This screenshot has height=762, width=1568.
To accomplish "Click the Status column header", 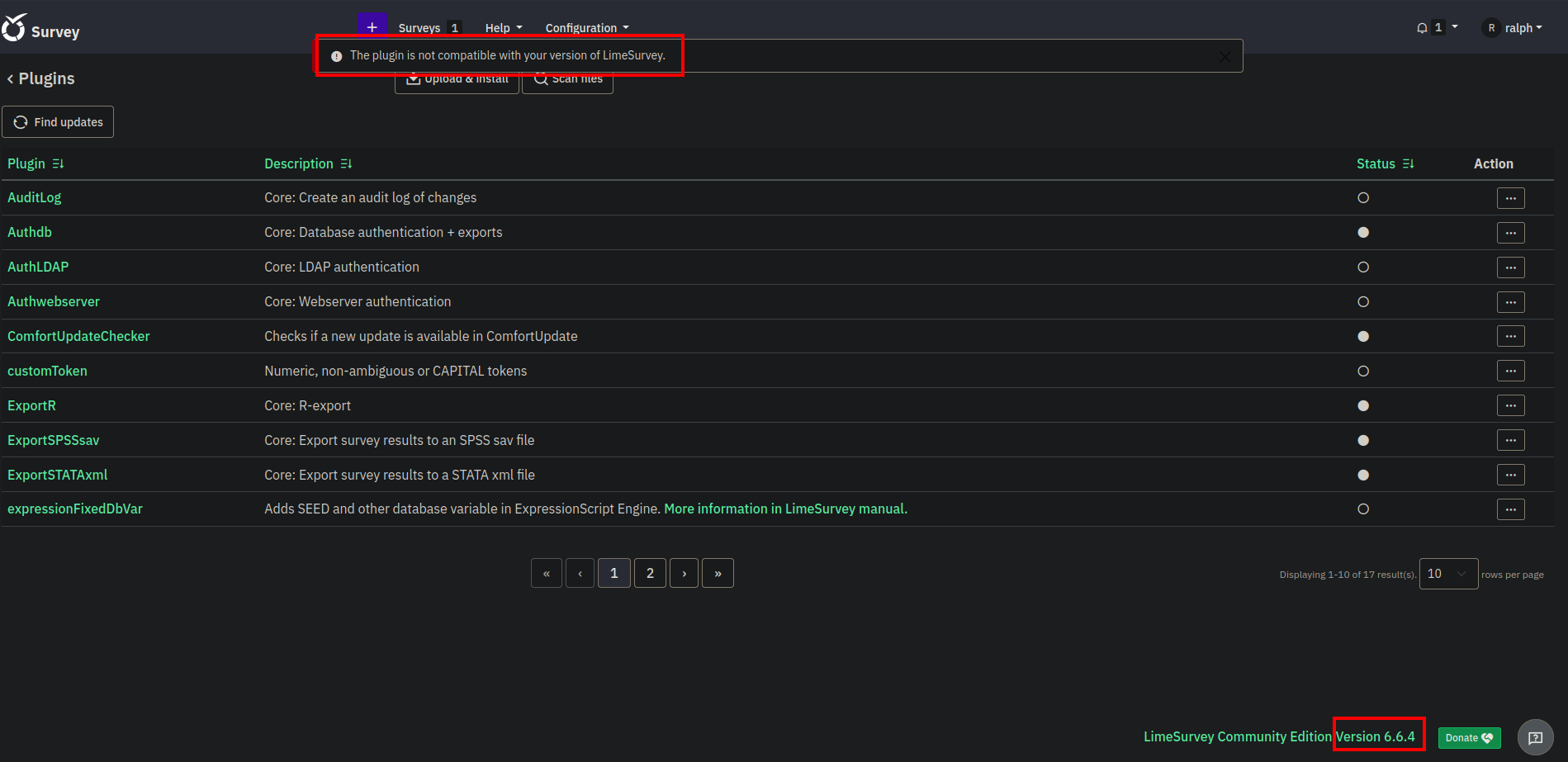I will [1376, 163].
